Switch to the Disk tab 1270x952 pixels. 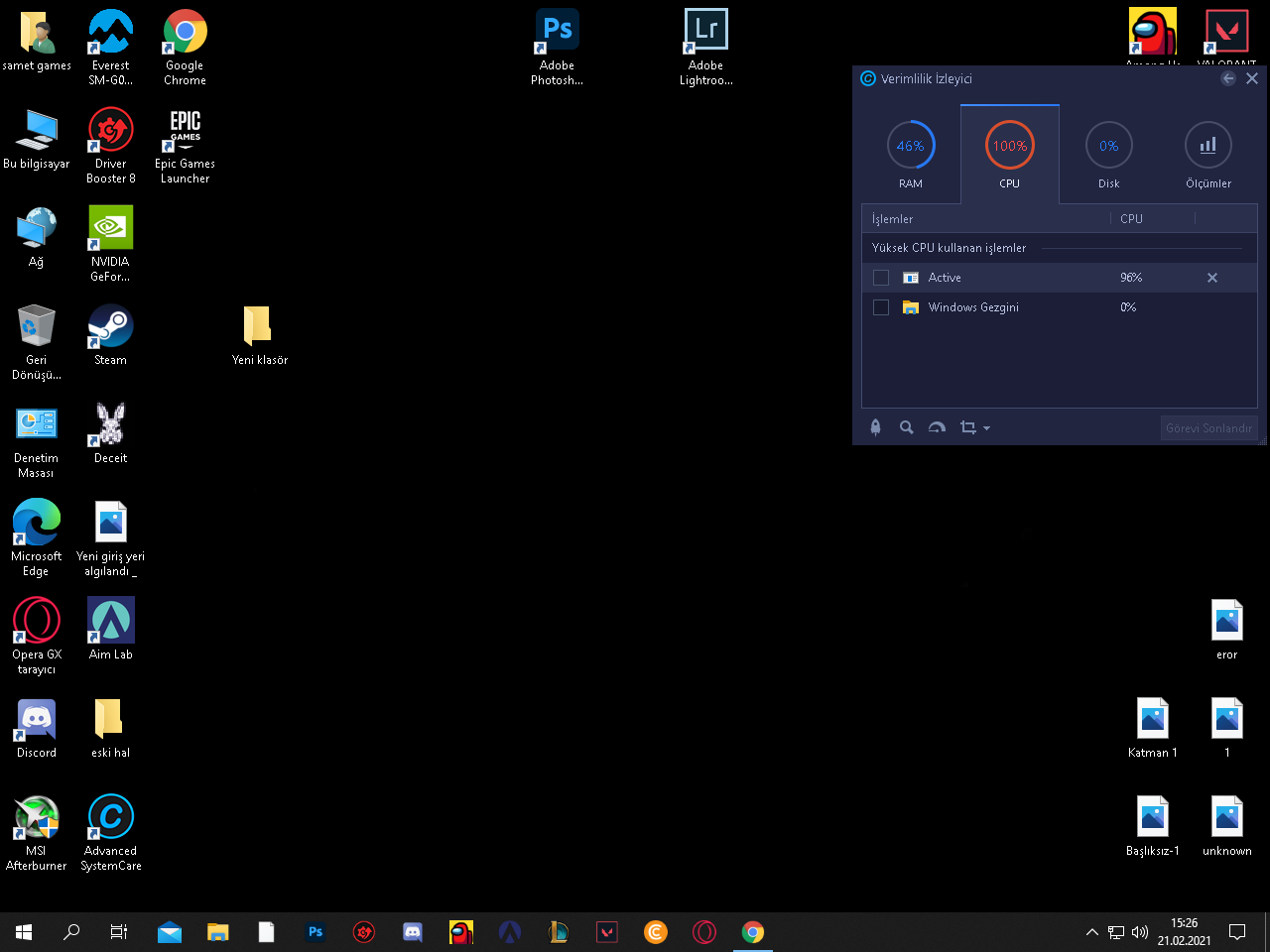point(1108,155)
